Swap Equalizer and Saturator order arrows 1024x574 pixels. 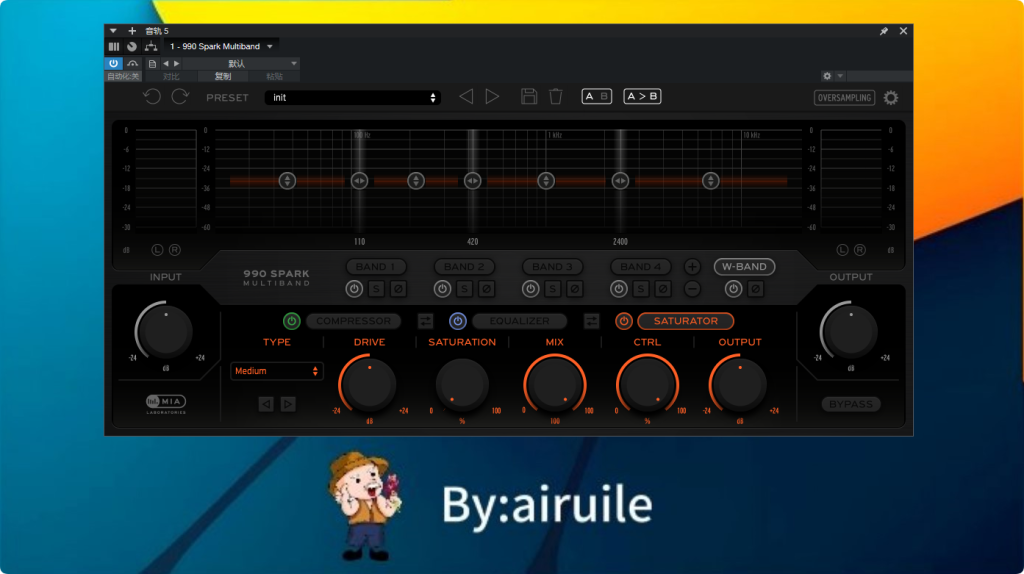(592, 321)
